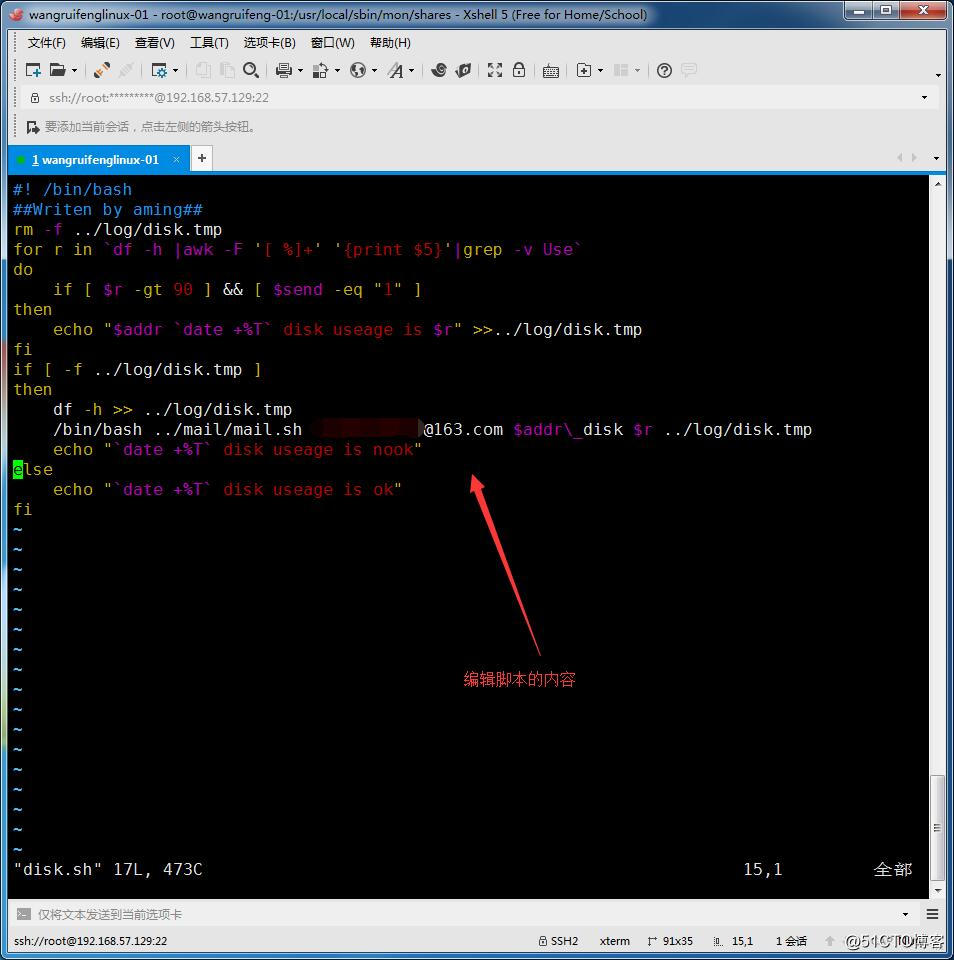Expand the properties gear dropdown arrow
The width and height of the screenshot is (954, 960).
(176, 71)
